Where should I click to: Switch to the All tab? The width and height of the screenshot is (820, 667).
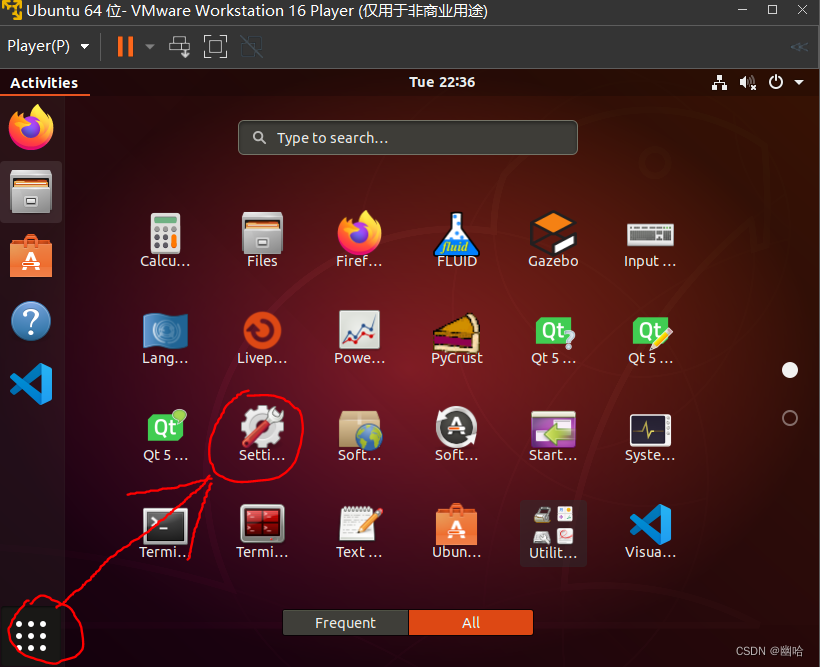(471, 623)
